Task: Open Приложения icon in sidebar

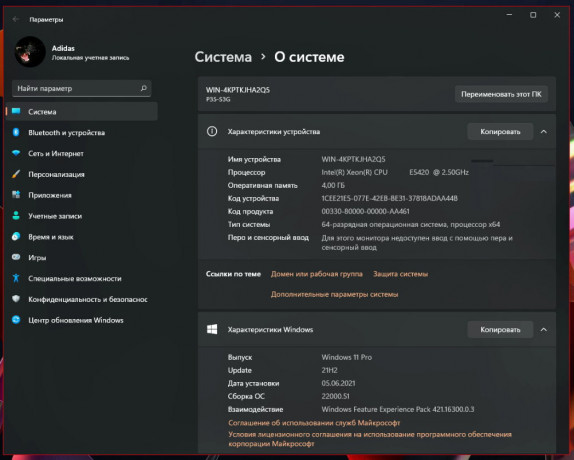Action: pyautogui.click(x=16, y=195)
